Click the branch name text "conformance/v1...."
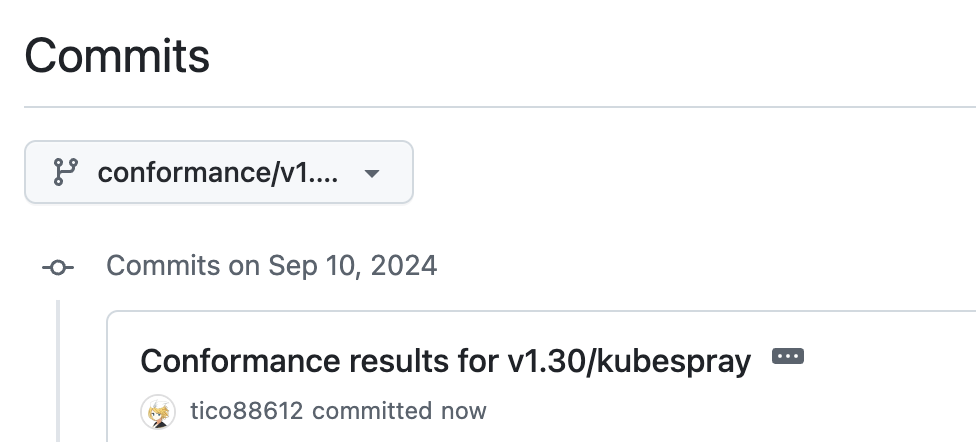This screenshot has height=442, width=976. click(x=217, y=173)
